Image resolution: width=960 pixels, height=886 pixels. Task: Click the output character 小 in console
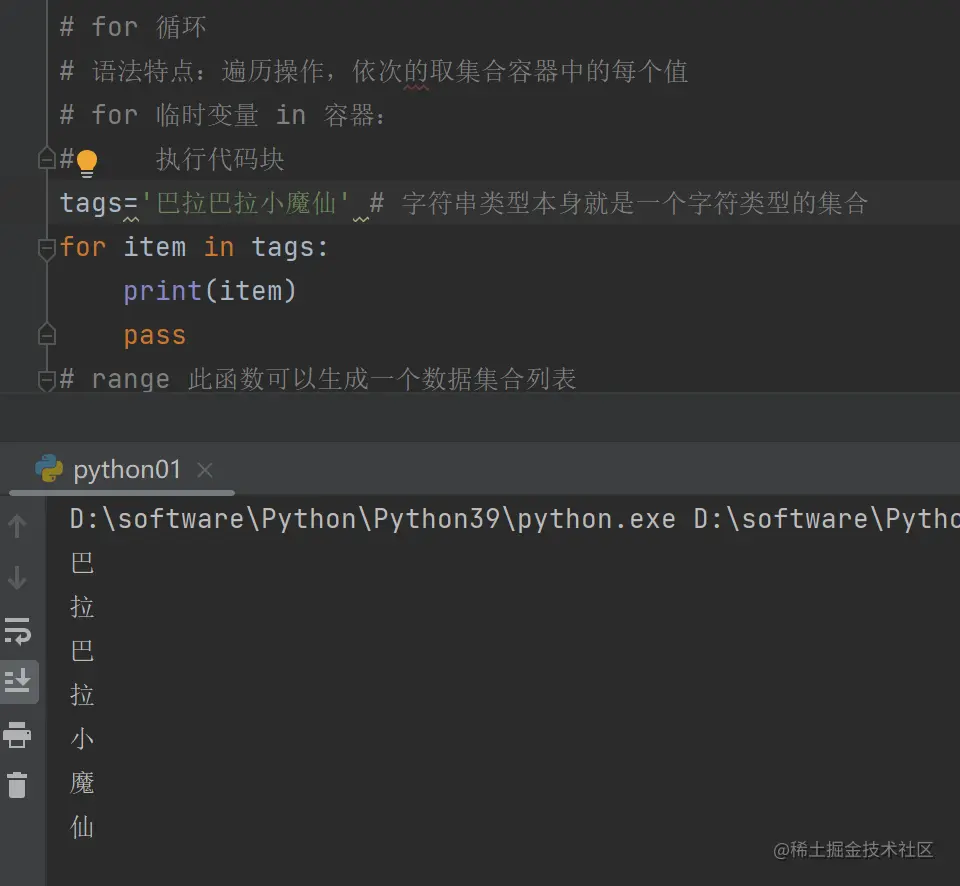click(x=82, y=739)
